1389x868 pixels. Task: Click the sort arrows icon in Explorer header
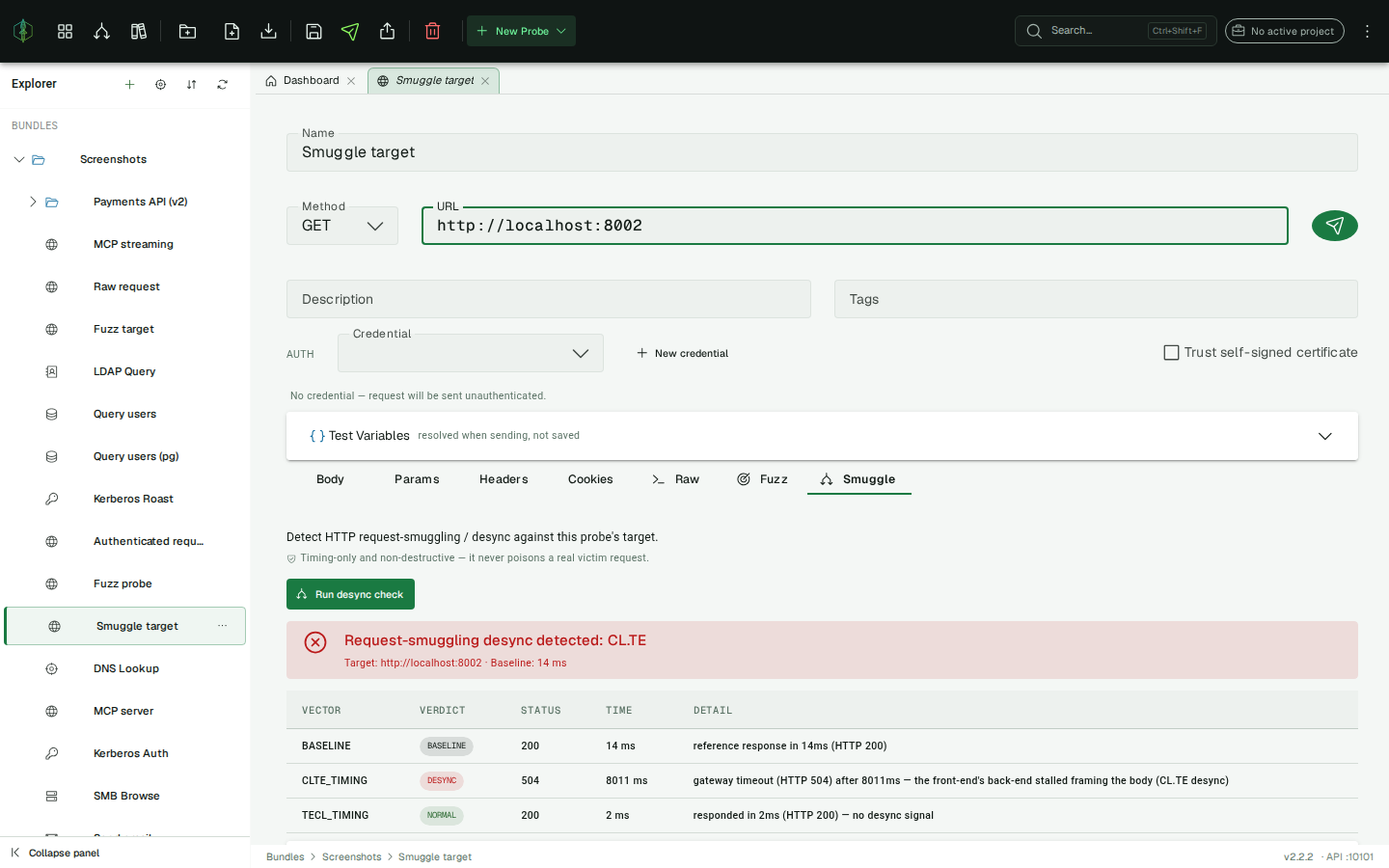191,85
